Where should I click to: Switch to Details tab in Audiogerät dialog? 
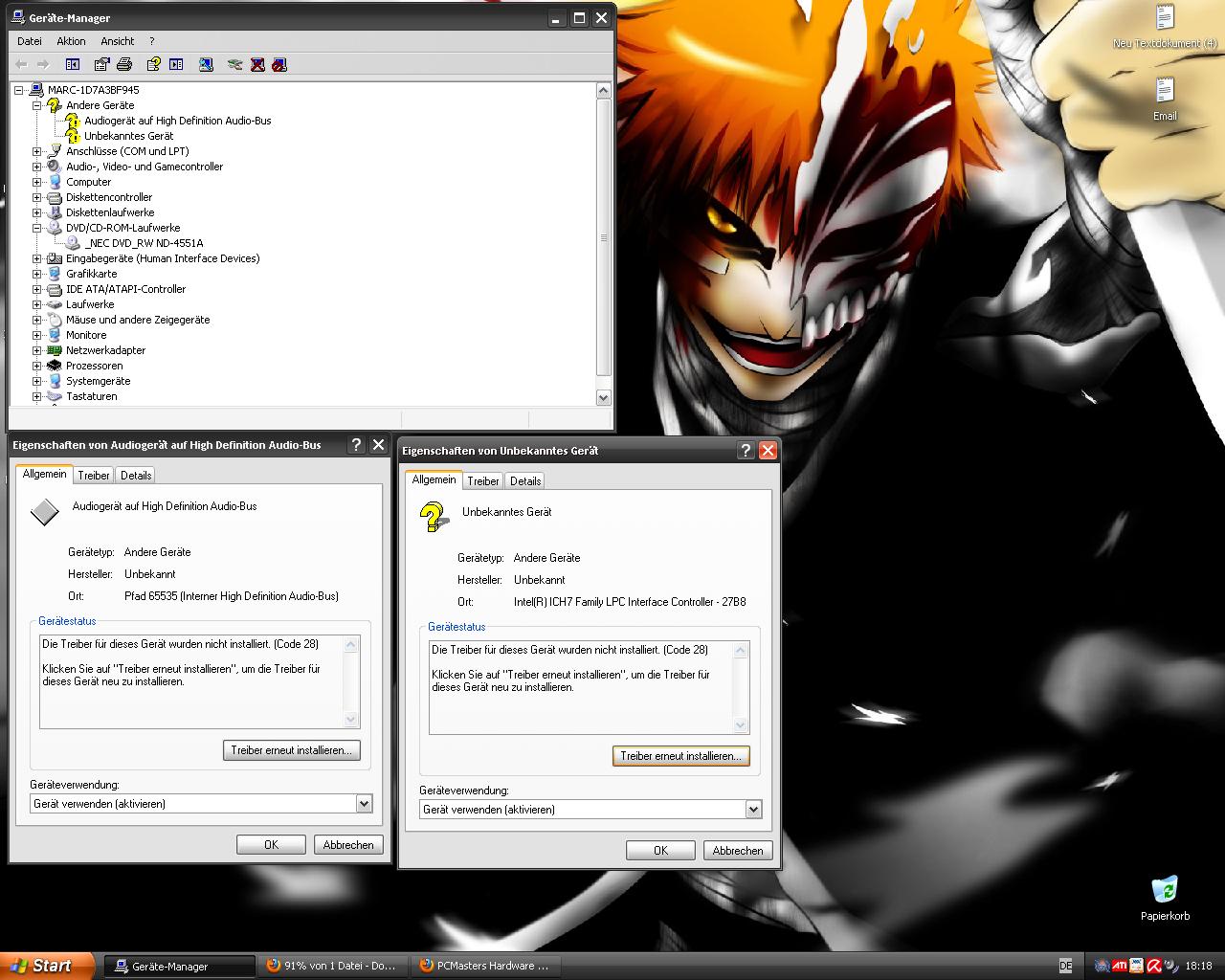136,475
